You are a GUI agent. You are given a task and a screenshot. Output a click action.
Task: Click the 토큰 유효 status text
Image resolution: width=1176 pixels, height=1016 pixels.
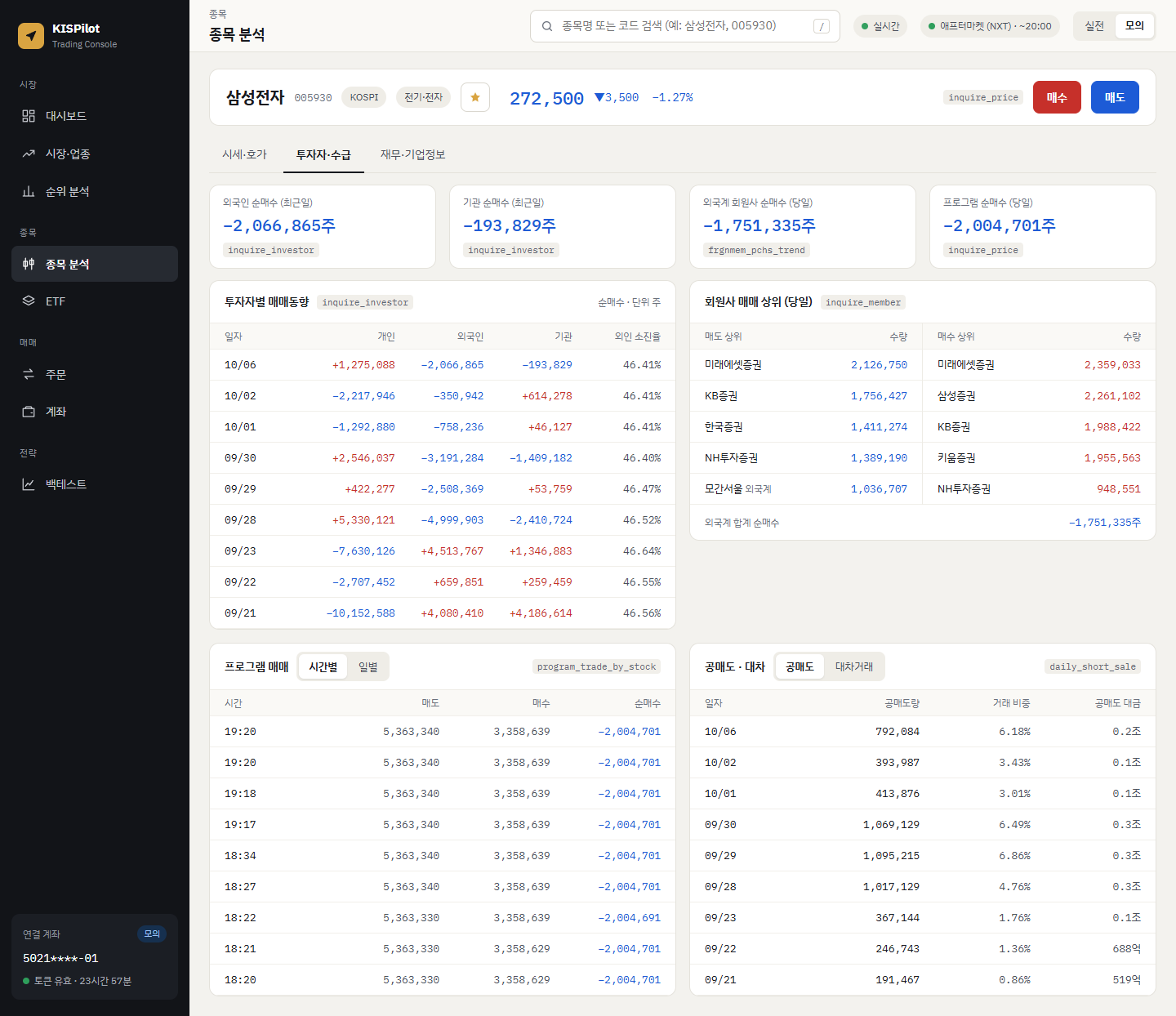coord(82,981)
